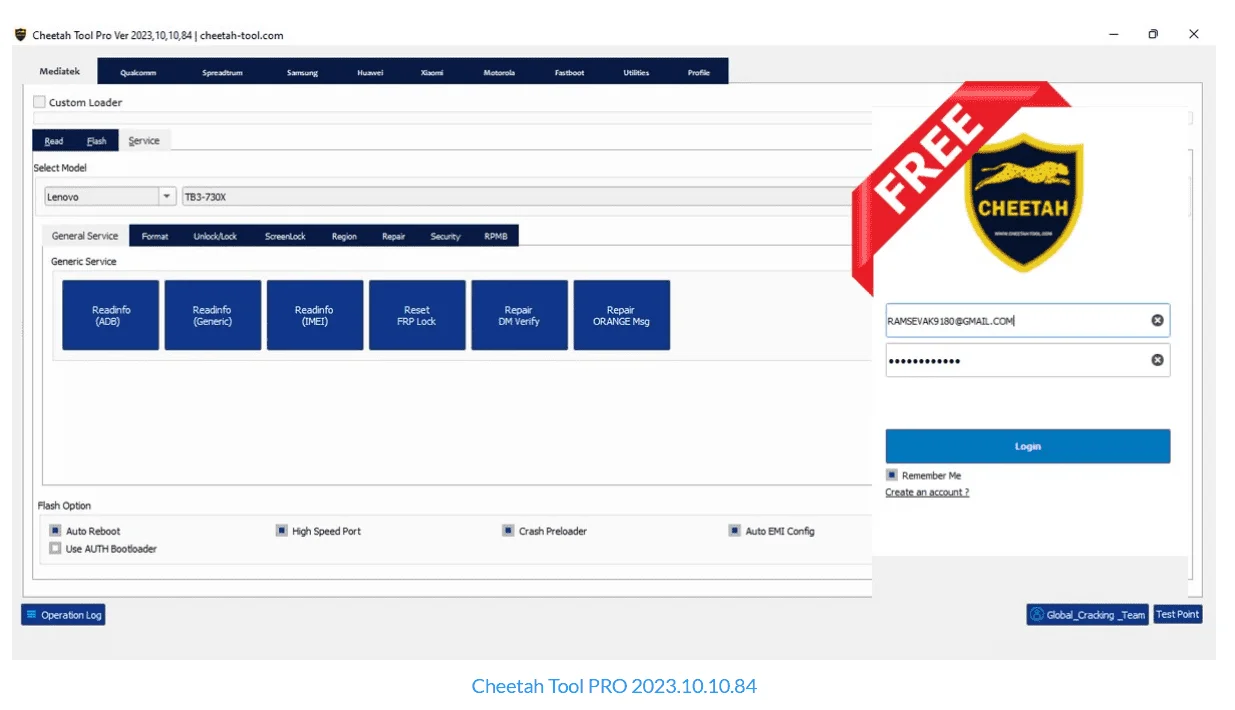Select the Format service tab

coord(155,236)
